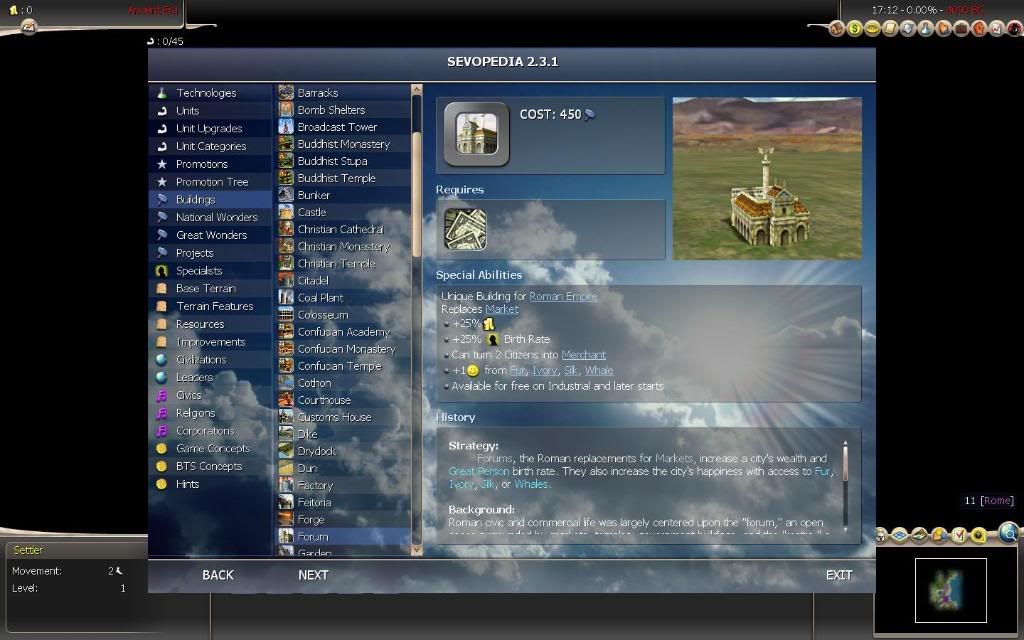Image resolution: width=1024 pixels, height=640 pixels.
Task: Select Forge in the building list
Action: point(344,519)
